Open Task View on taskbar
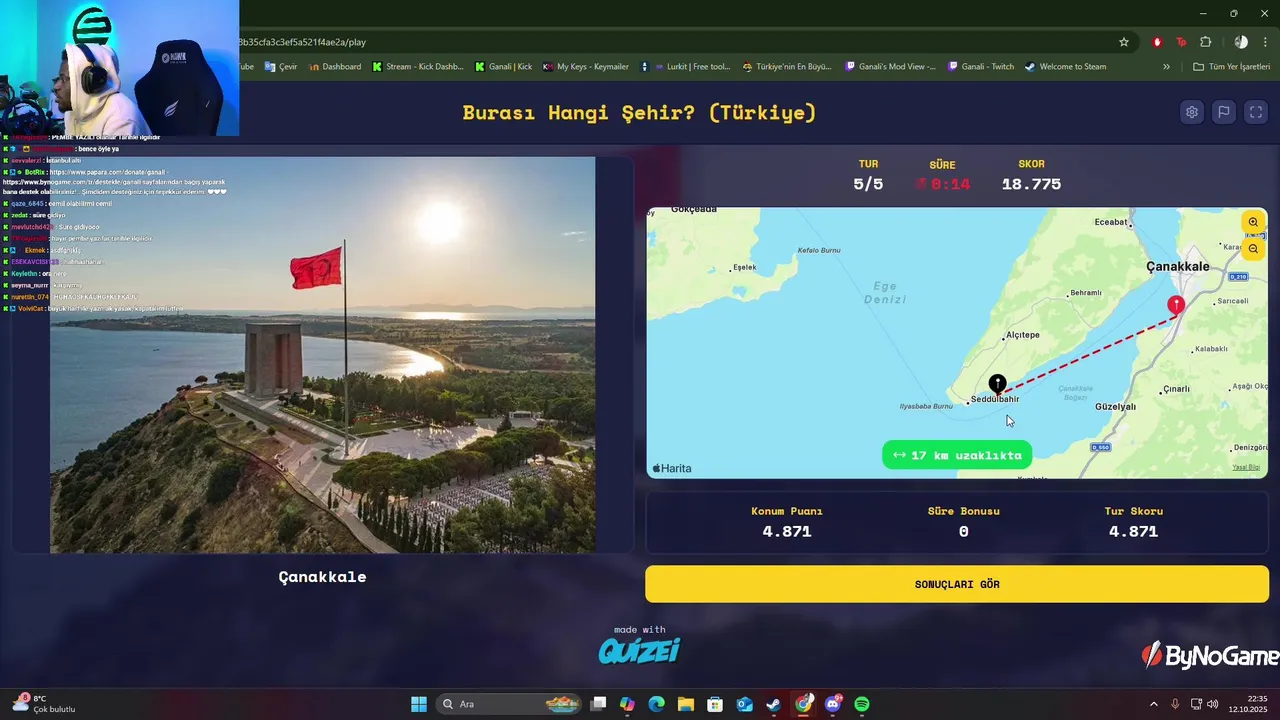This screenshot has height=720, width=1280. point(598,704)
